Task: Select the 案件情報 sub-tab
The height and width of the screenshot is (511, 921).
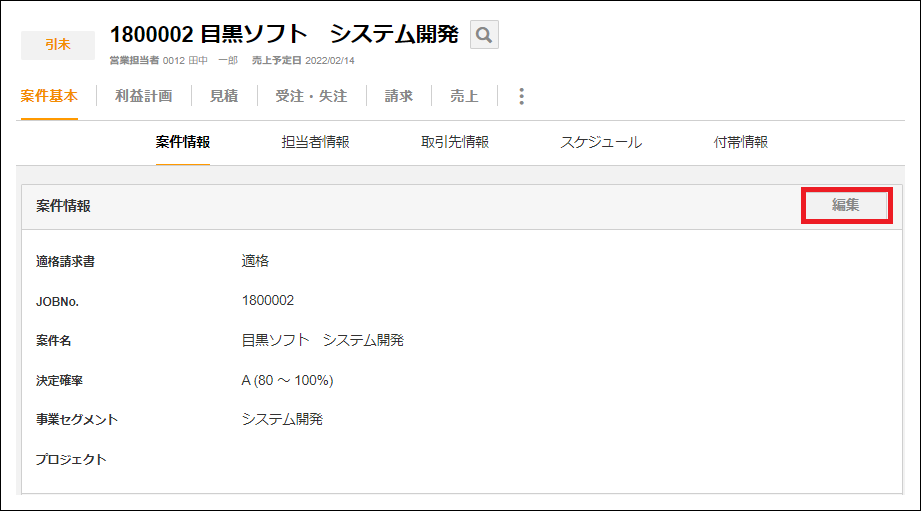Action: pyautogui.click(x=183, y=142)
